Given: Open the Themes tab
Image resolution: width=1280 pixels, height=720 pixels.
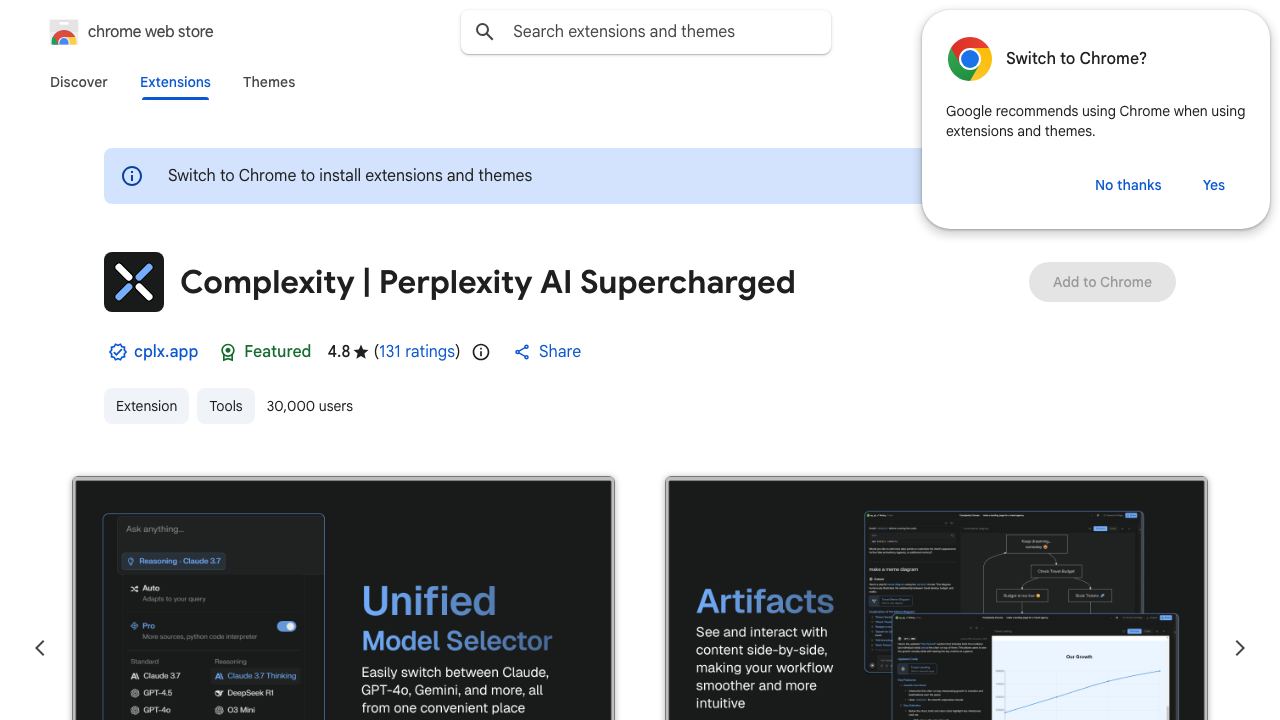Looking at the screenshot, I should coord(269,82).
